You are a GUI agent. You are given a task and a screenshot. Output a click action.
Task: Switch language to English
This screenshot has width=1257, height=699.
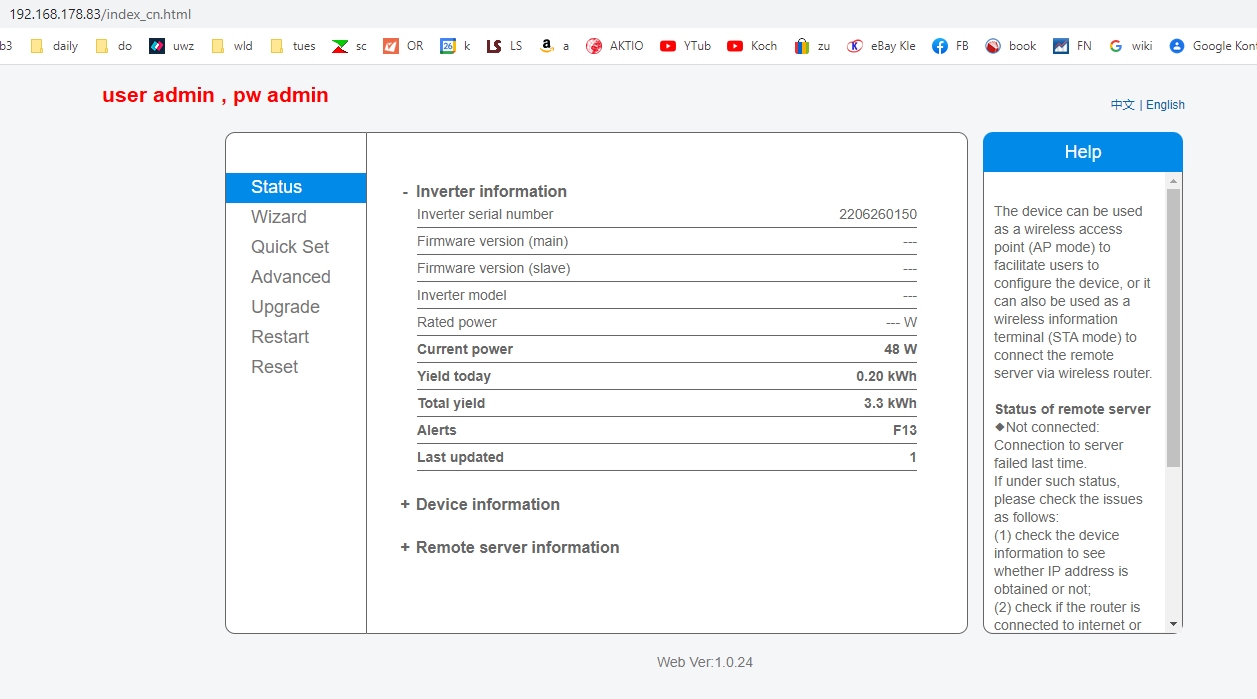(x=1165, y=105)
